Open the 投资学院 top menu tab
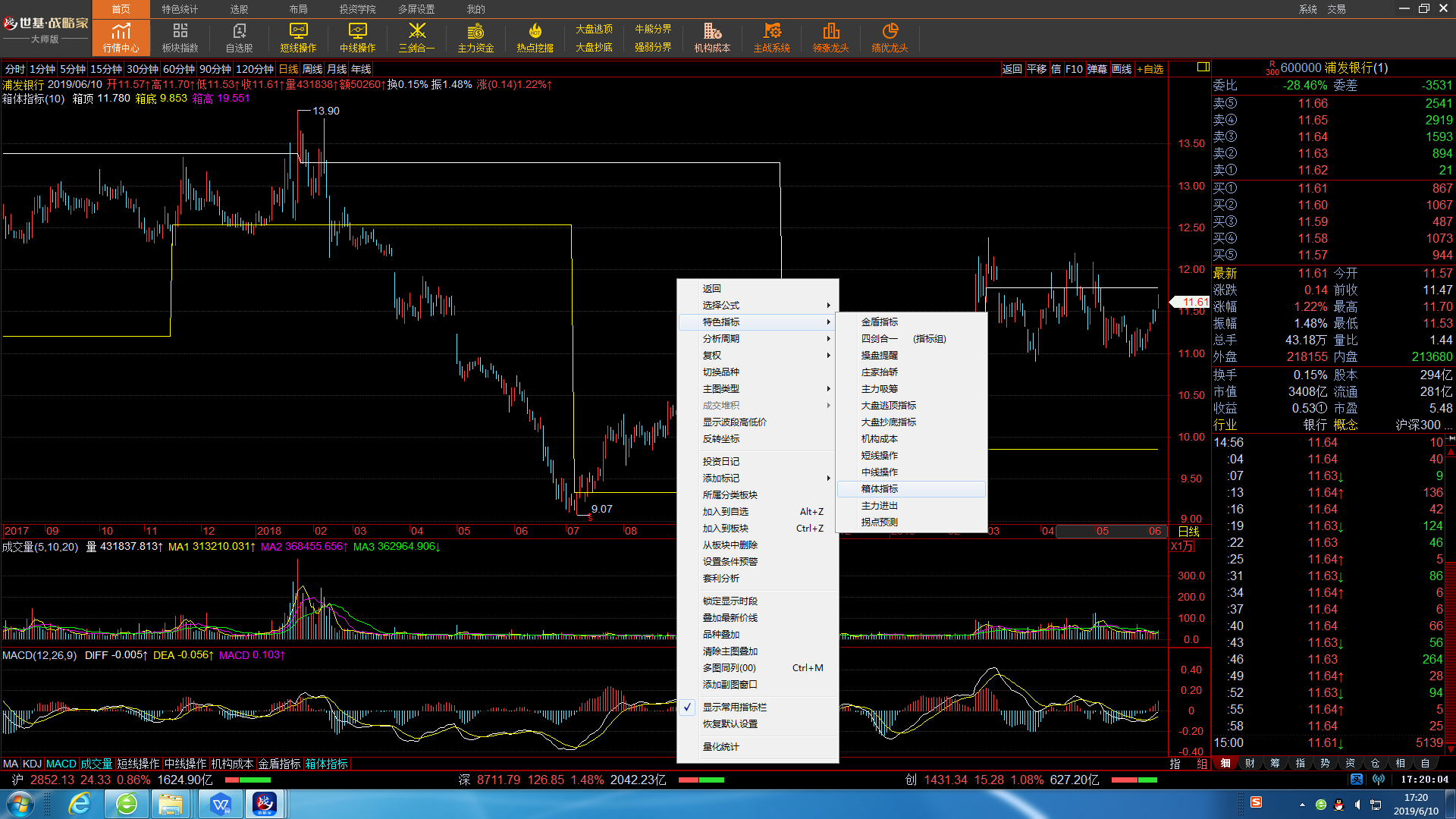This screenshot has height=819, width=1456. [x=357, y=9]
